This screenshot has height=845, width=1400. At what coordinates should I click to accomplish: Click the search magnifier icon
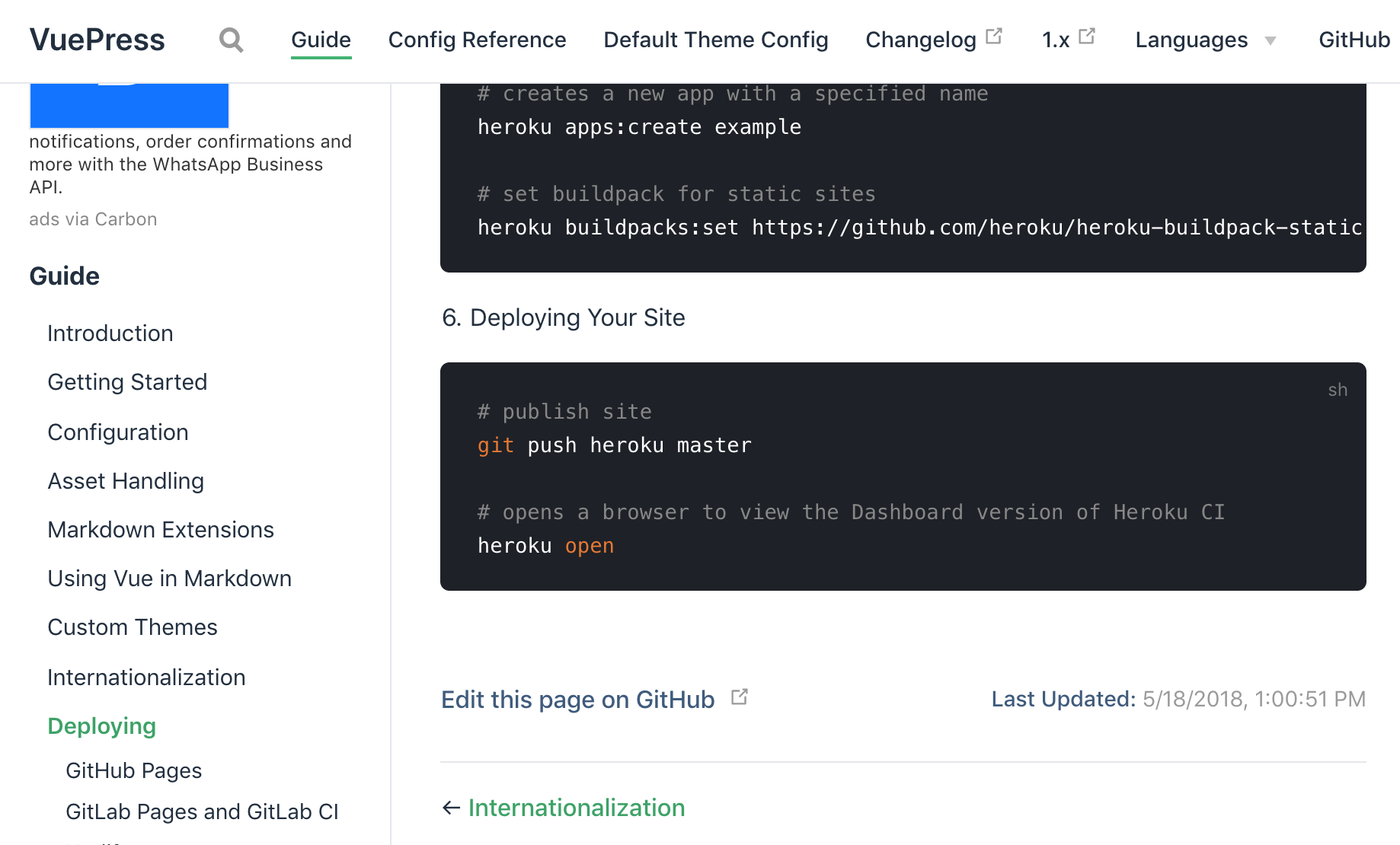(x=231, y=40)
